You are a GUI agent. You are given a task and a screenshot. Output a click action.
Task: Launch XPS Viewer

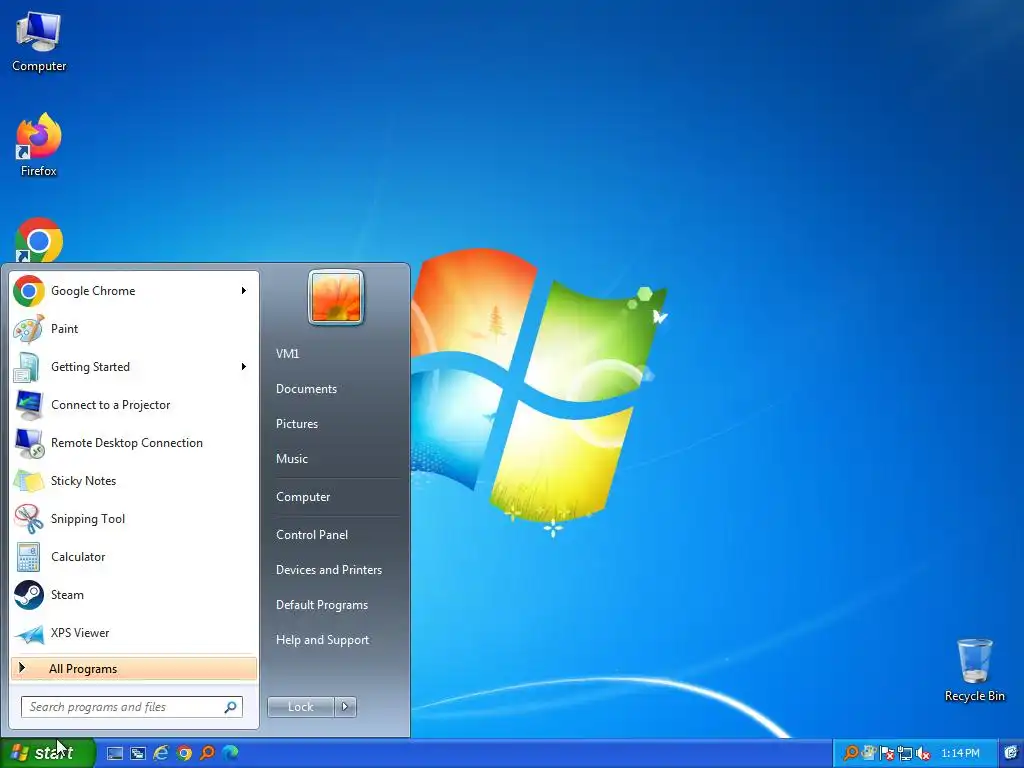point(134,632)
